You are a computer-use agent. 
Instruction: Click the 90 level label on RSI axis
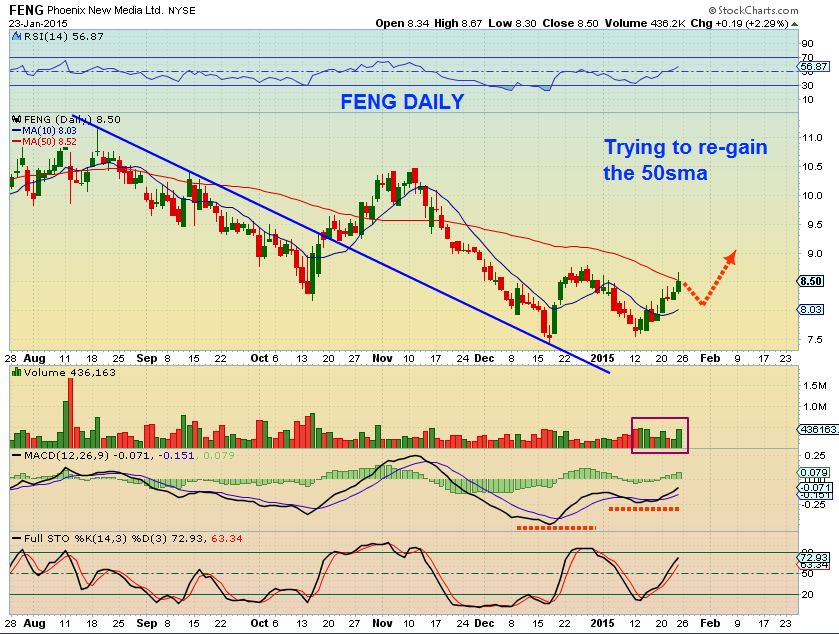(807, 43)
